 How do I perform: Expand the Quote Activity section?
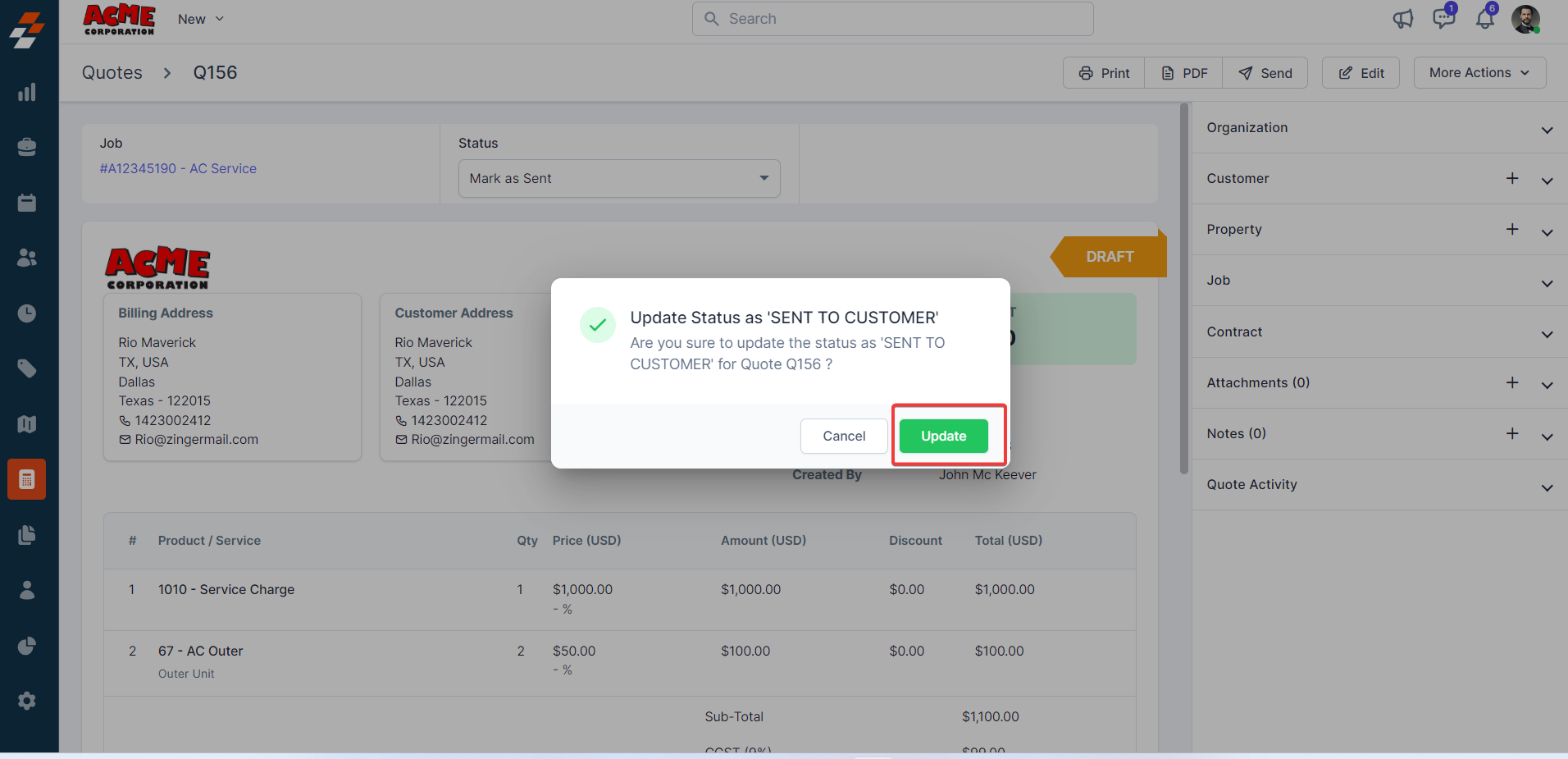[1547, 487]
